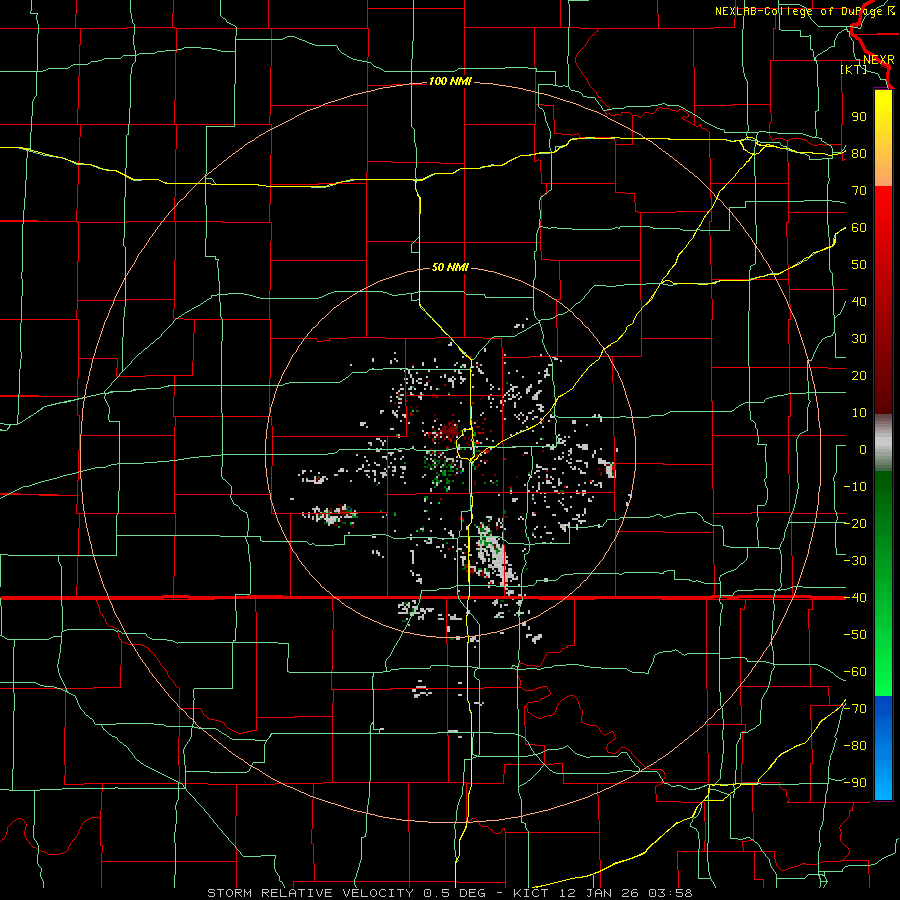Select the -70 value on velocity scale
Image resolution: width=900 pixels, height=900 pixels.
[855, 709]
